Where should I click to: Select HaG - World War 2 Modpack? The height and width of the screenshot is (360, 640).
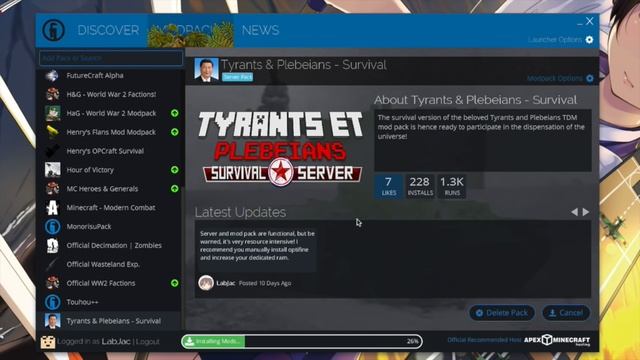(110, 113)
